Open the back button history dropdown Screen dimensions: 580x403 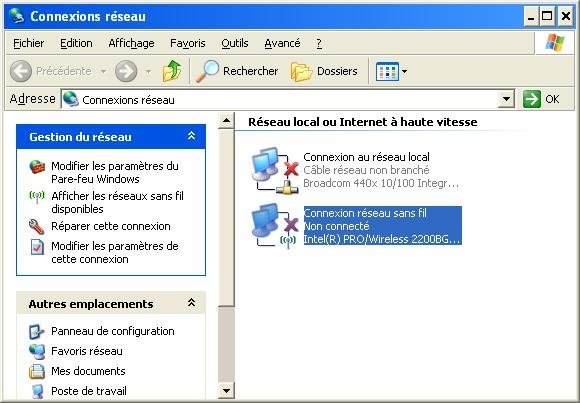[104, 71]
